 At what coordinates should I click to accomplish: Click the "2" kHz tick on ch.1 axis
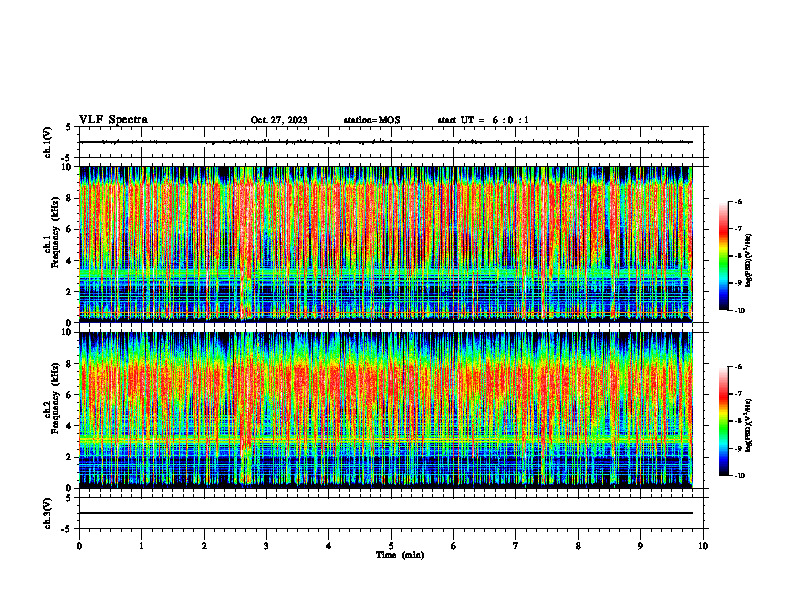tap(70, 291)
